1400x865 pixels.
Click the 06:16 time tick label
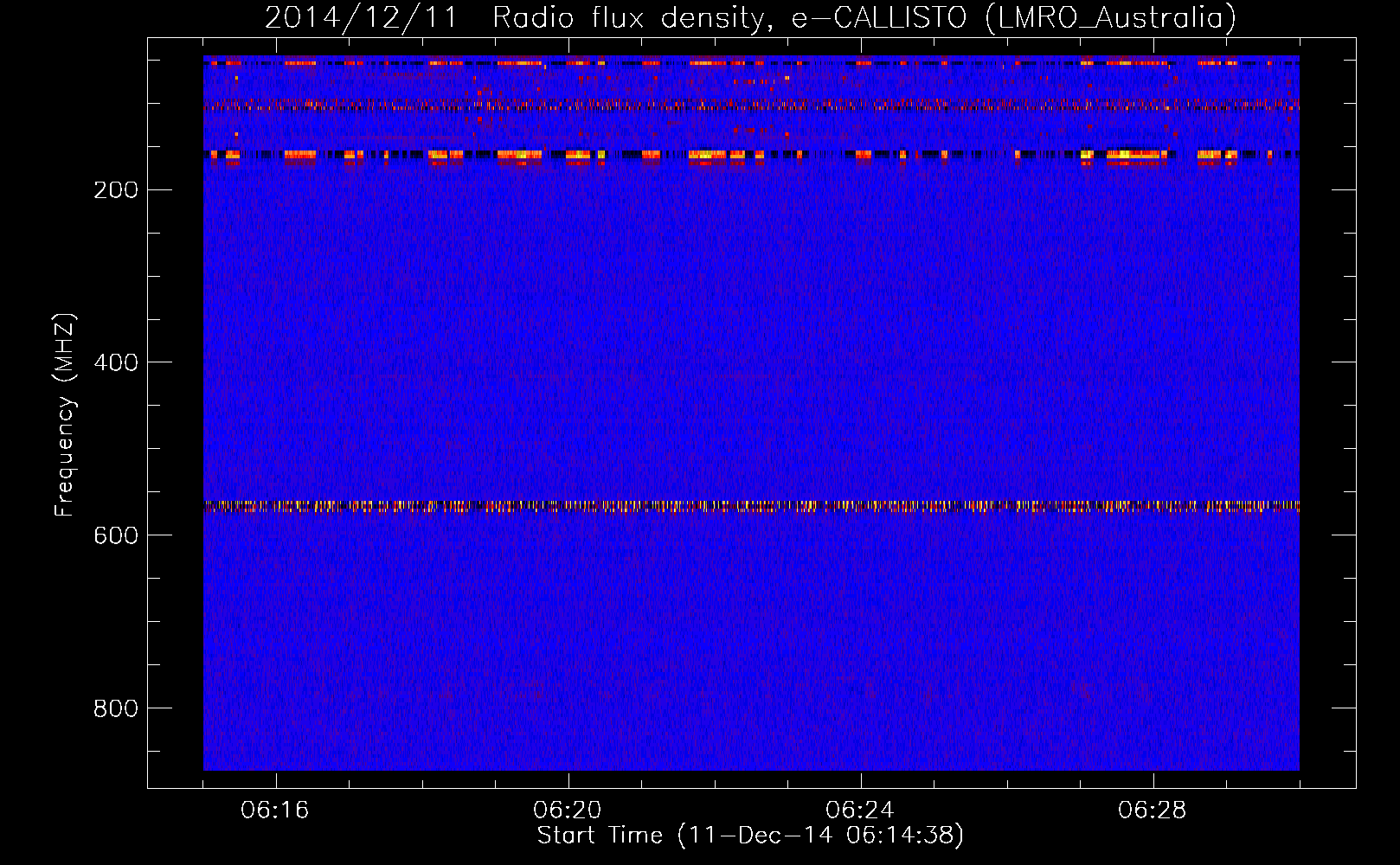(275, 811)
